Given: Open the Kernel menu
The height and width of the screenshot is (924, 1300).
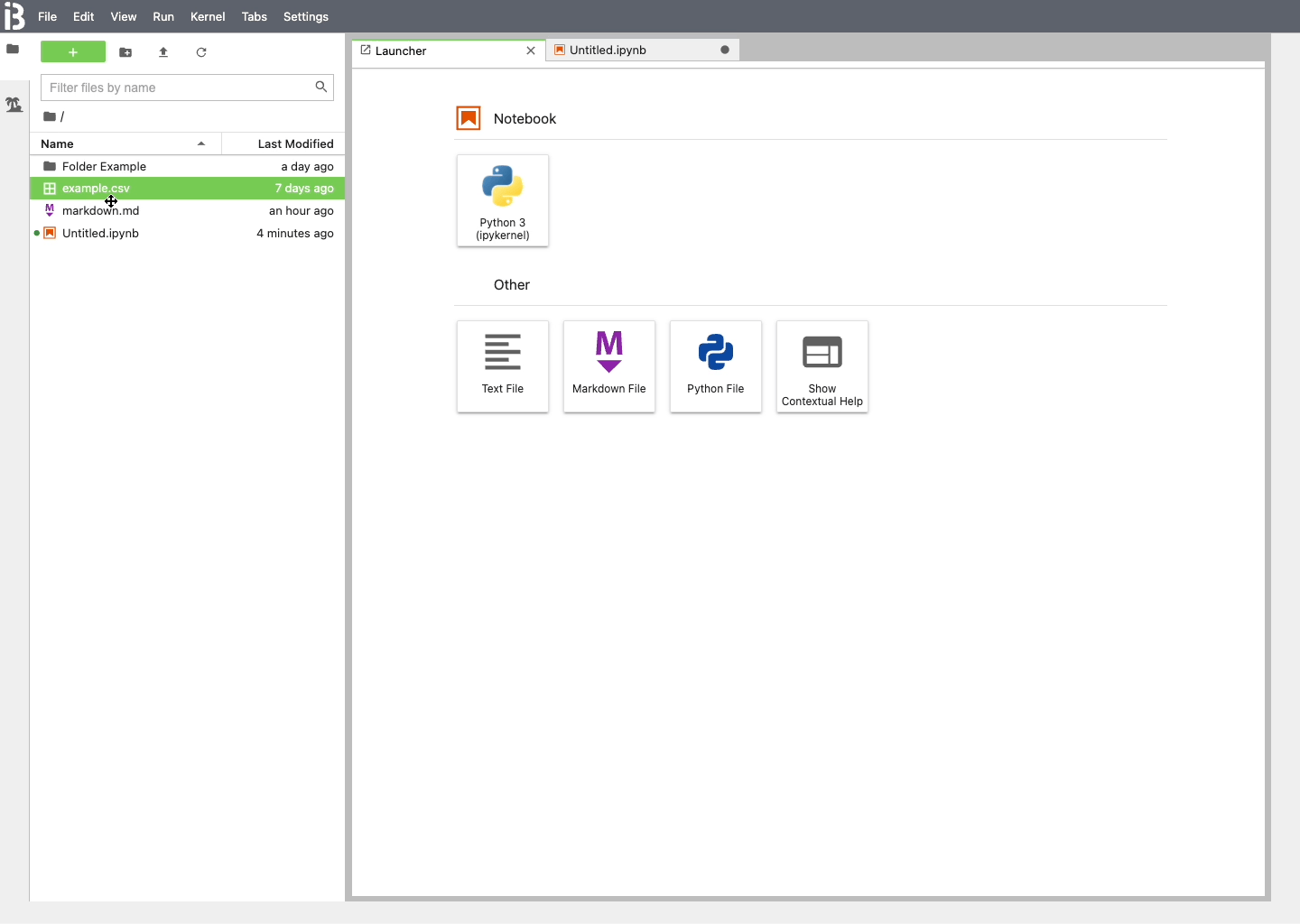Looking at the screenshot, I should tap(208, 16).
